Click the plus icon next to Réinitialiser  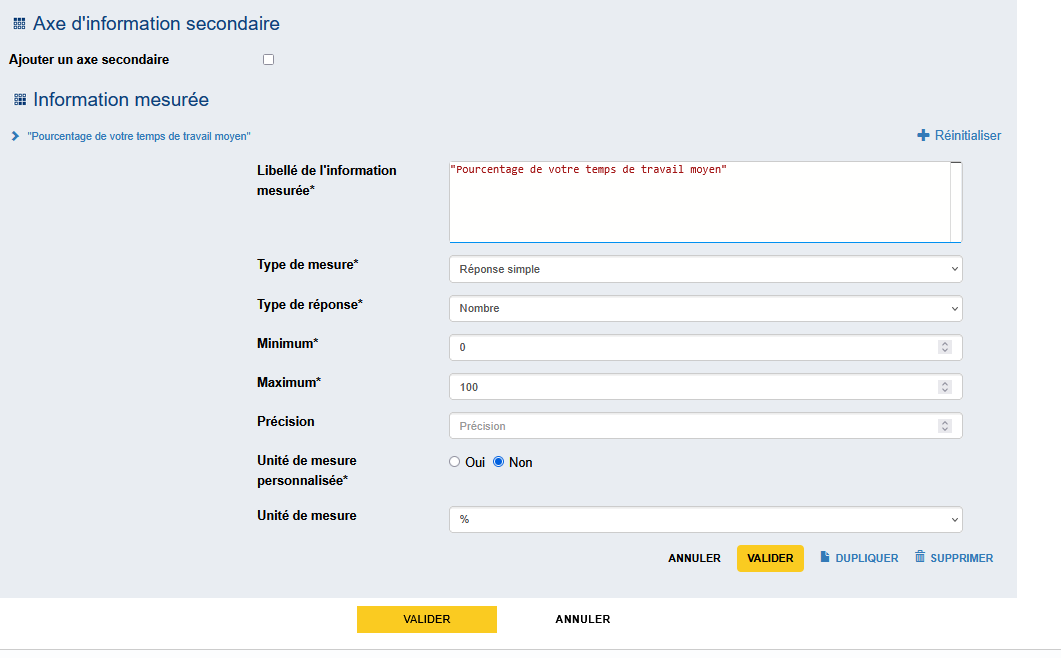pyautogui.click(x=923, y=136)
